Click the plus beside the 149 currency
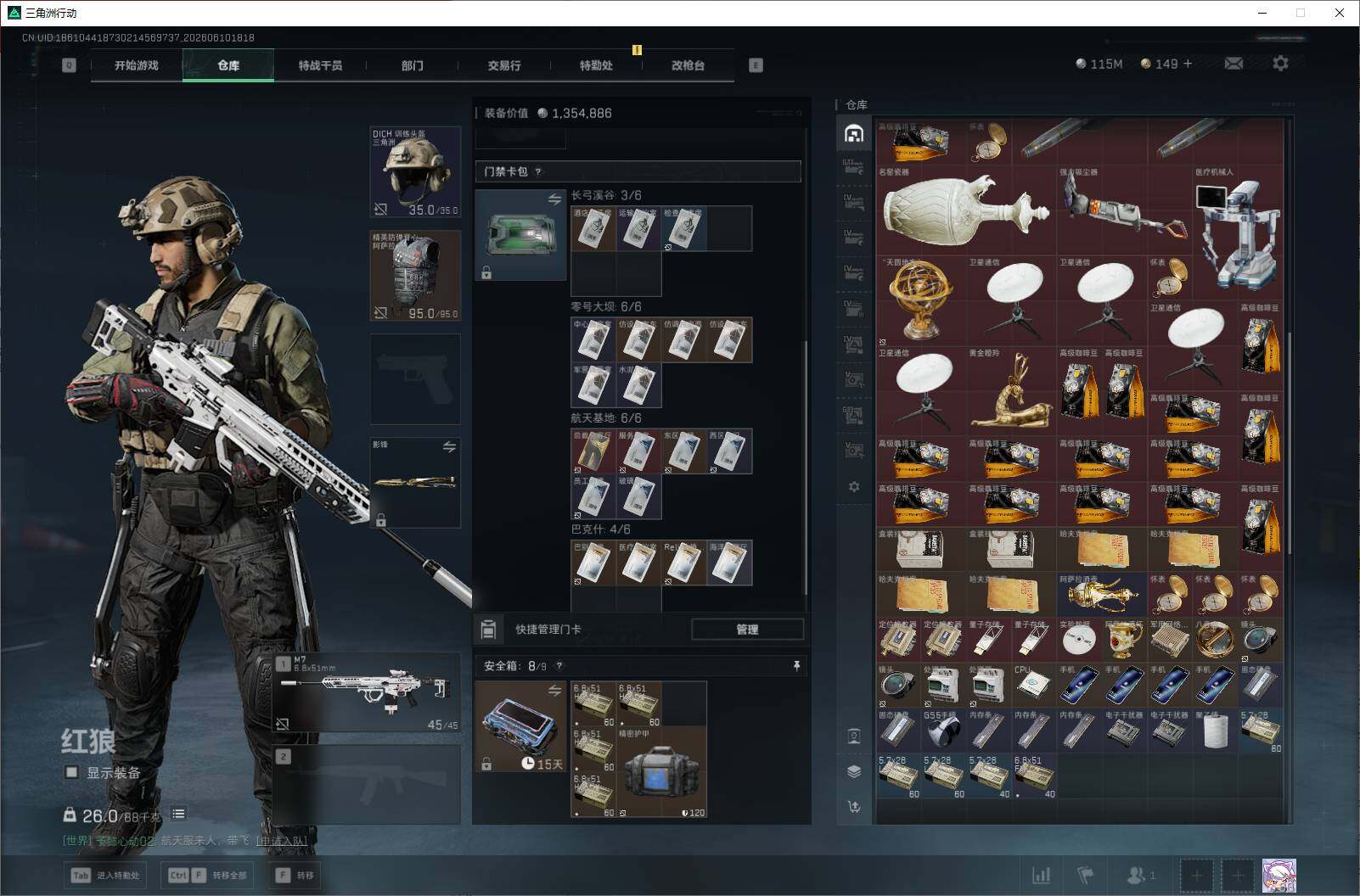 (x=1187, y=64)
